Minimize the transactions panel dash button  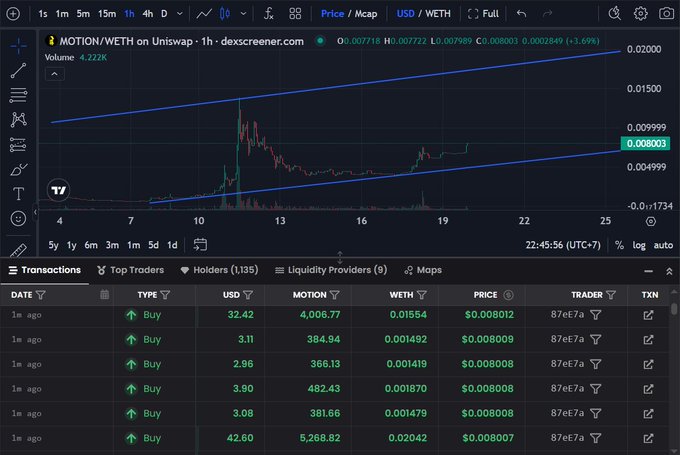click(x=648, y=271)
